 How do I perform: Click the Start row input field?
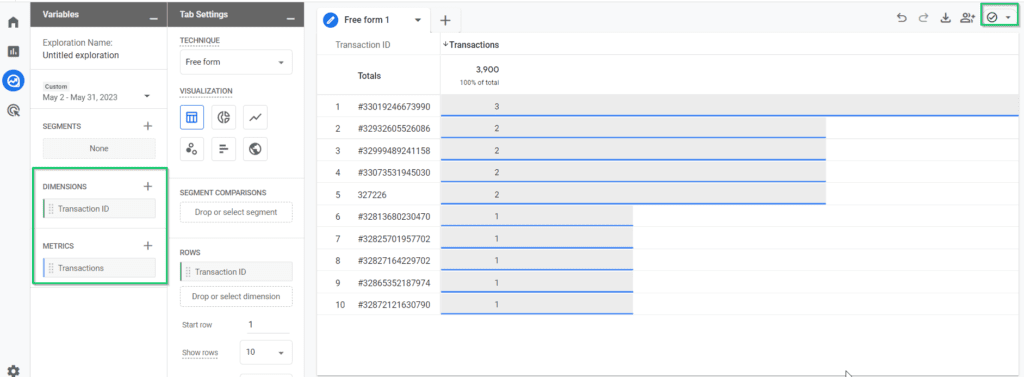coord(268,325)
